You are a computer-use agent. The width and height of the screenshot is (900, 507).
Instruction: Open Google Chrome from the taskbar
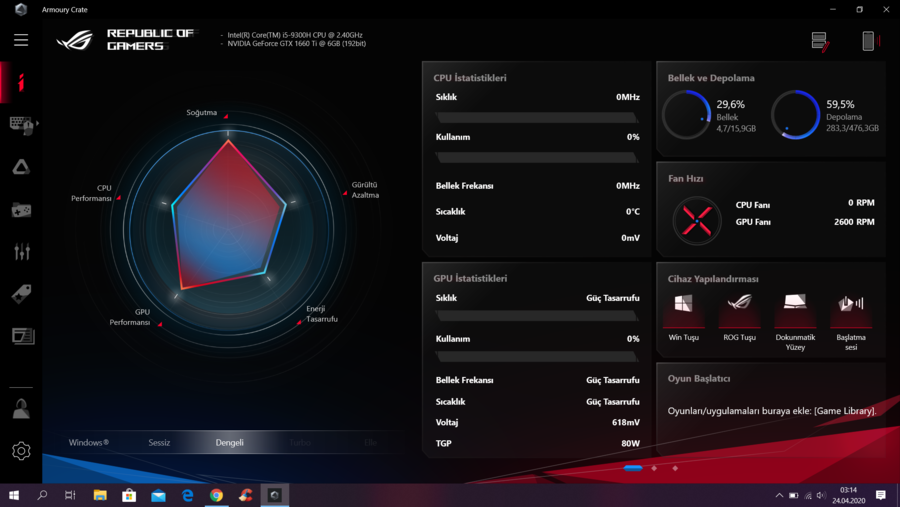click(x=216, y=495)
